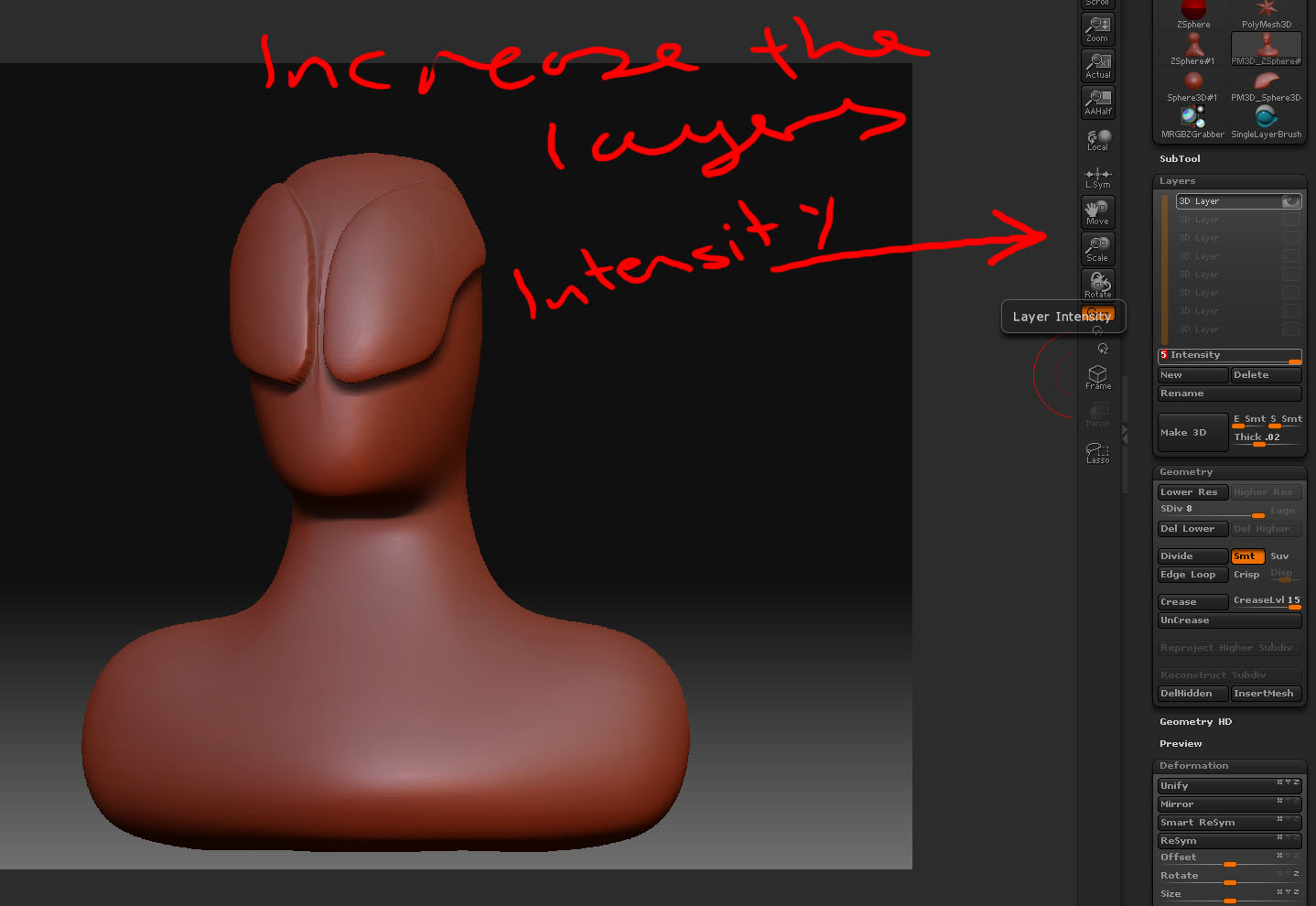This screenshot has width=1316, height=906.
Task: Toggle the Z axis on the Smart ReSym deformation
Action: (x=1296, y=819)
